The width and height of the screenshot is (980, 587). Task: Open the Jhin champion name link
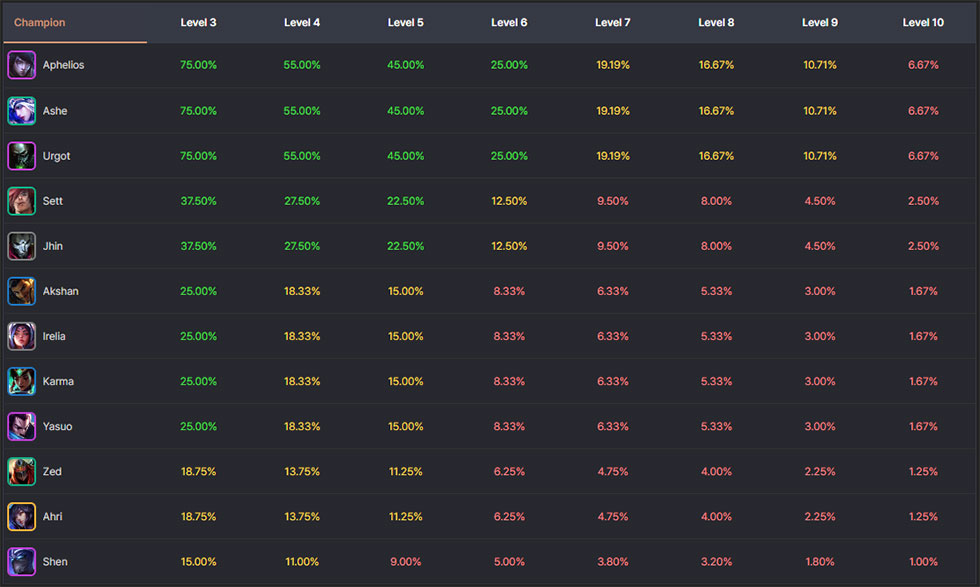[52, 246]
